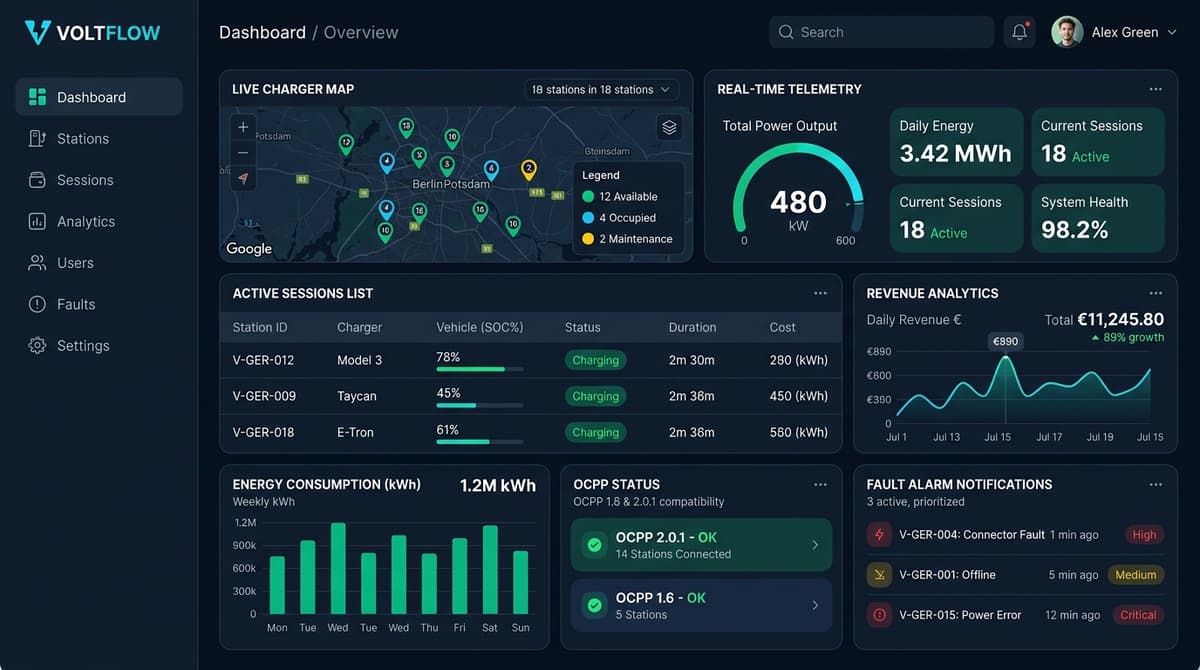1200x670 pixels.
Task: Click the Faults alert icon in sidebar
Action: [37, 304]
